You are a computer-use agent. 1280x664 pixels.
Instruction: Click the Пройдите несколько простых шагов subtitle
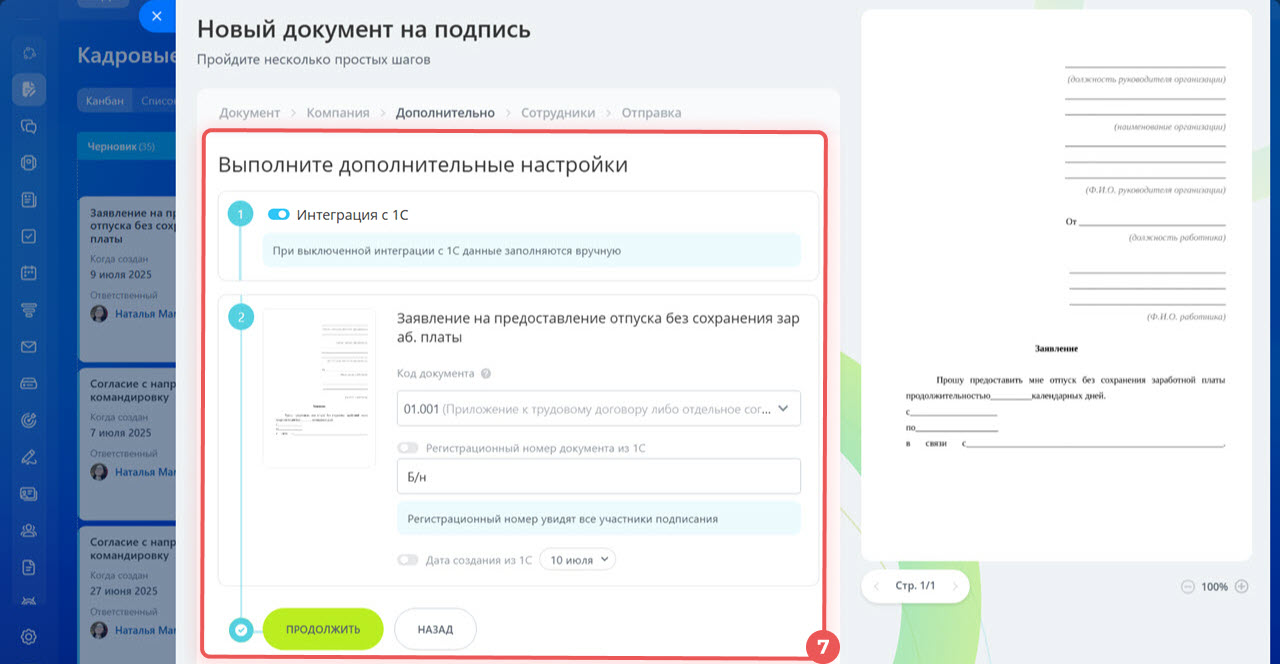[x=313, y=60]
